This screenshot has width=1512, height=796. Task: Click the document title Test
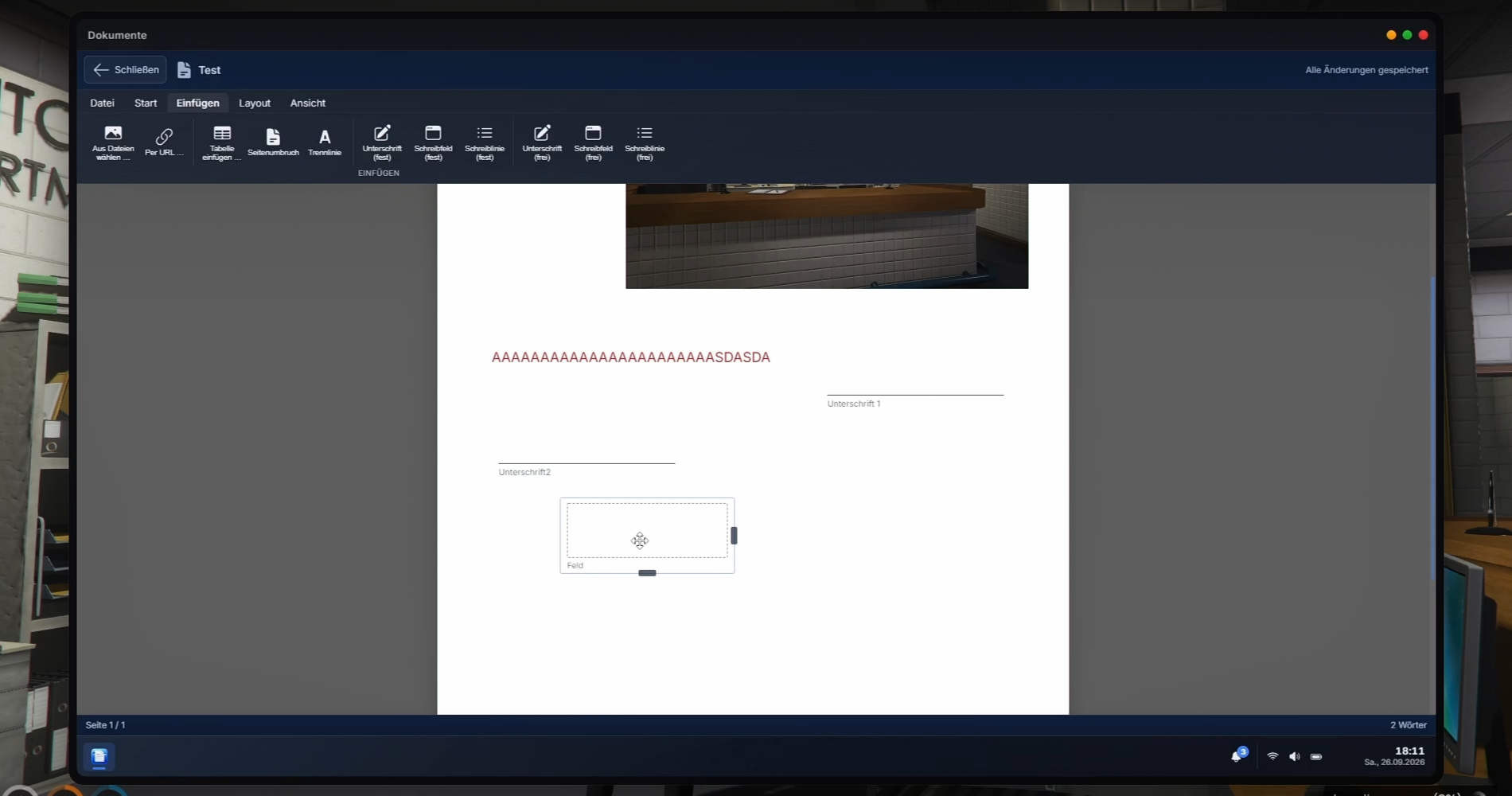click(x=209, y=70)
